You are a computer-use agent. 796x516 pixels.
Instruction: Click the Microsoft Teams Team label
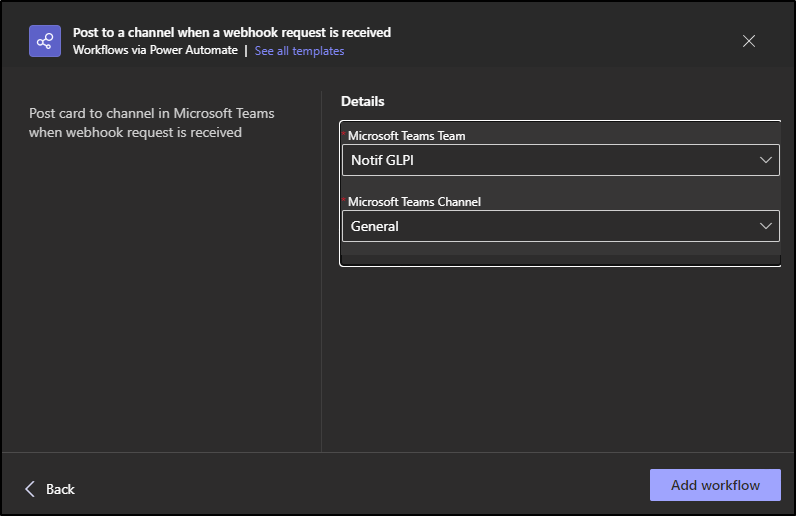click(406, 136)
